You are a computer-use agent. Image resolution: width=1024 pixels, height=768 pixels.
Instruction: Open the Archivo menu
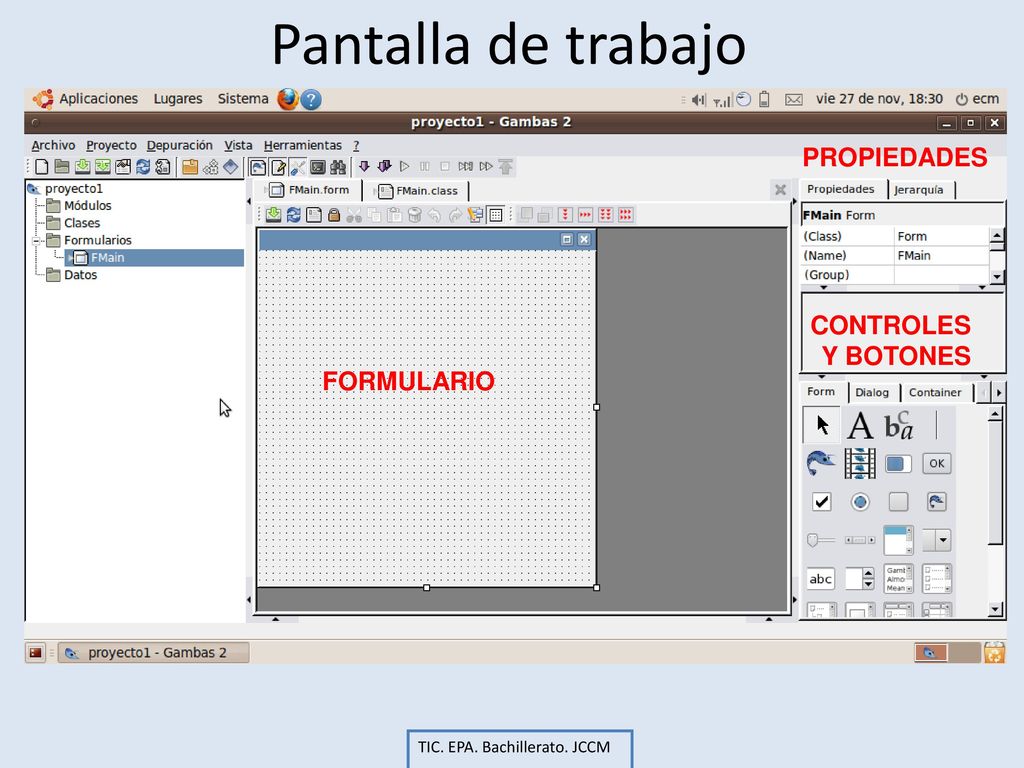pyautogui.click(x=54, y=146)
